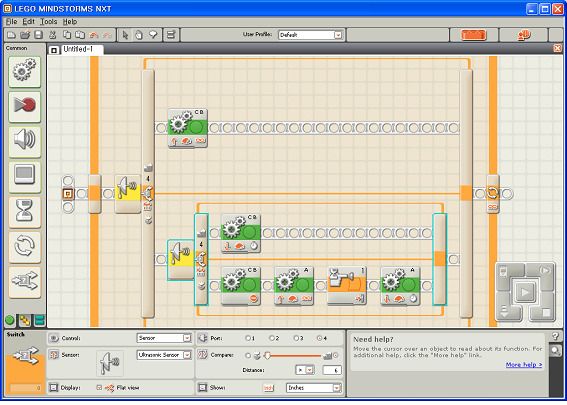The image size is (567, 405).
Task: Select the Move block in the Common palette
Action: pos(25,71)
